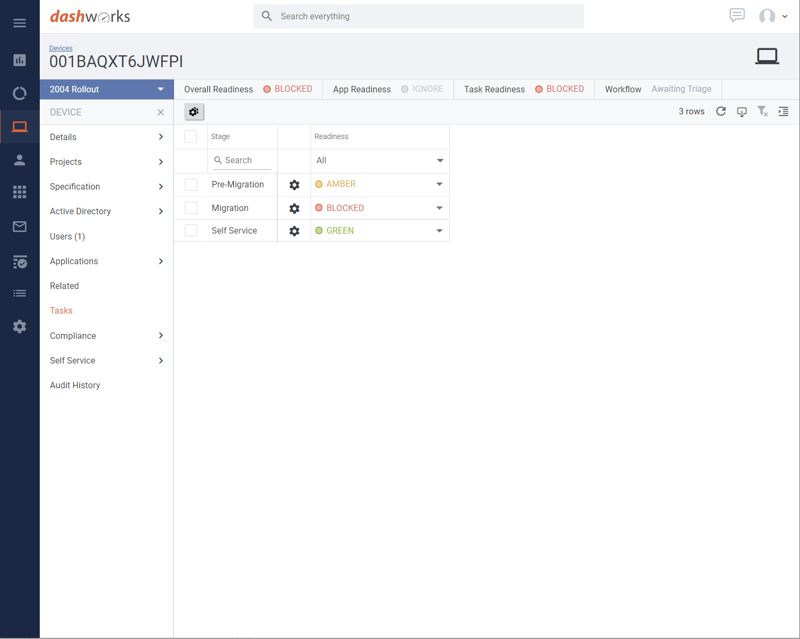Click the notifications chat icon
800x639 pixels.
(737, 16)
